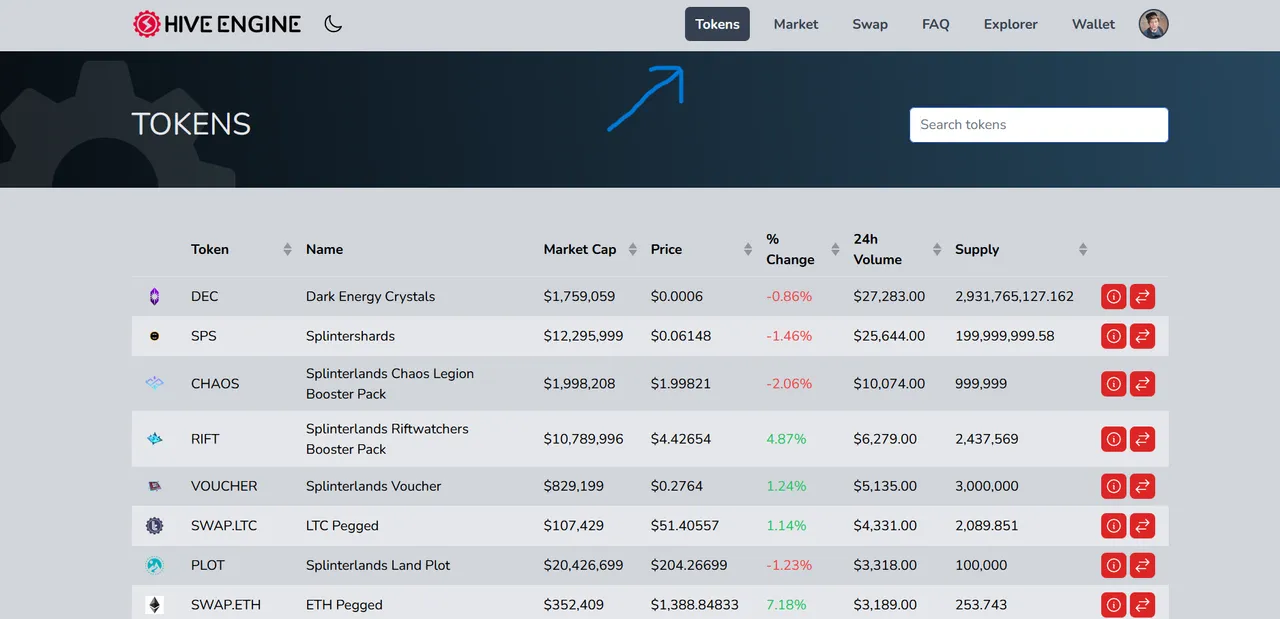The width and height of the screenshot is (1280, 619).
Task: Open info for RIFT token
Action: click(1113, 438)
